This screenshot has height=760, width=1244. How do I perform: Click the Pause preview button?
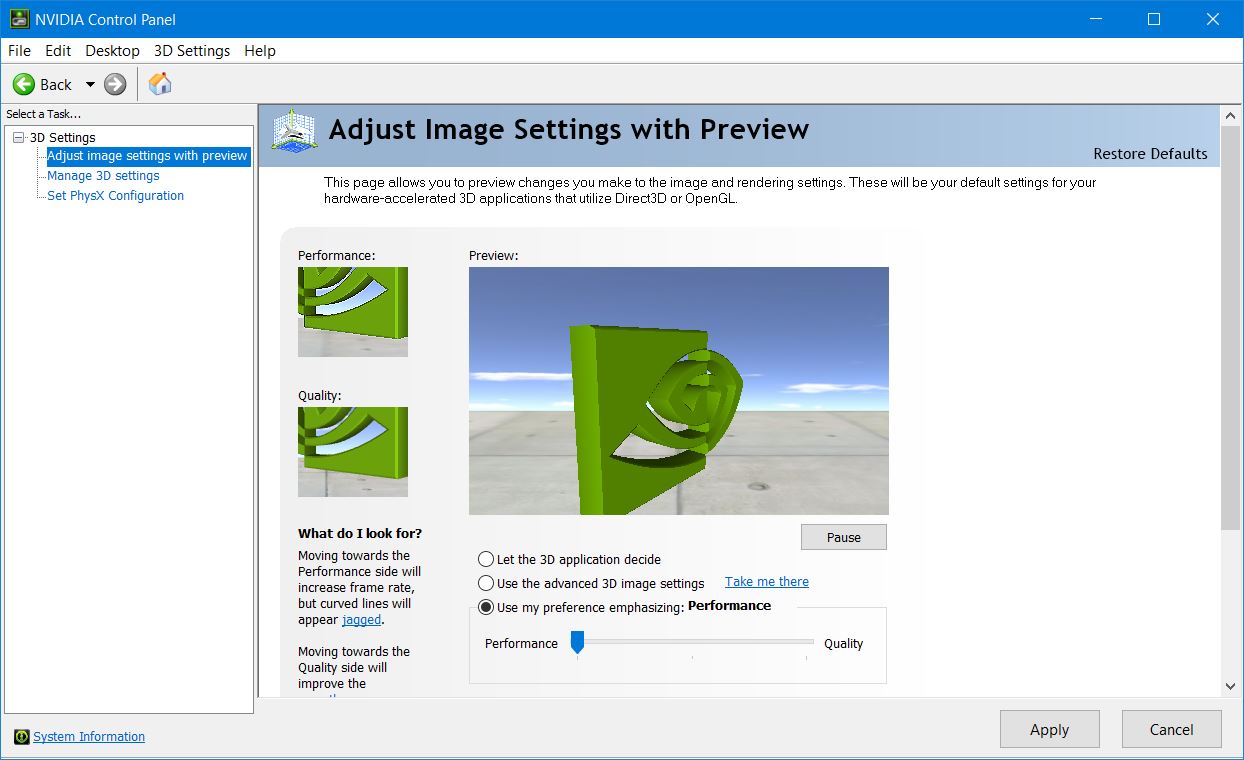(x=843, y=537)
